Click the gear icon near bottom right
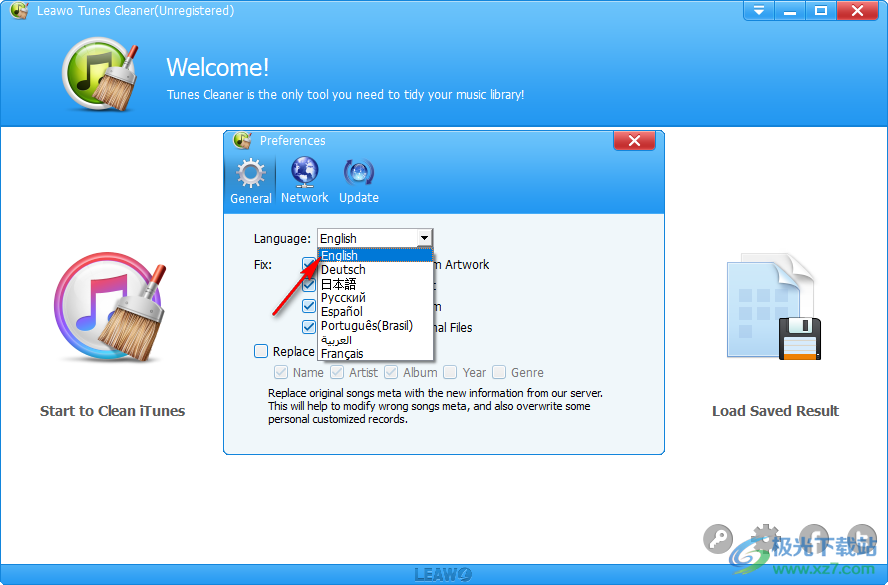 765,539
